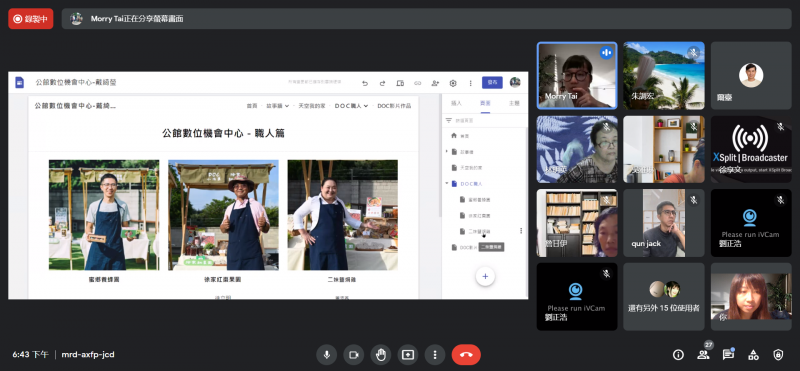800x371 pixels.
Task: Select the home page row with house icon
Action: 485,136
